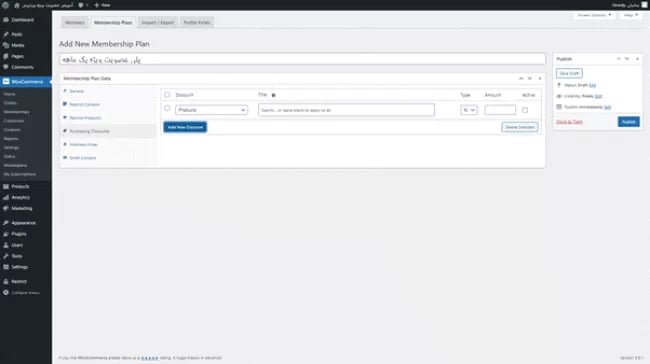Click help tooltip icon next to Title

coord(274,95)
